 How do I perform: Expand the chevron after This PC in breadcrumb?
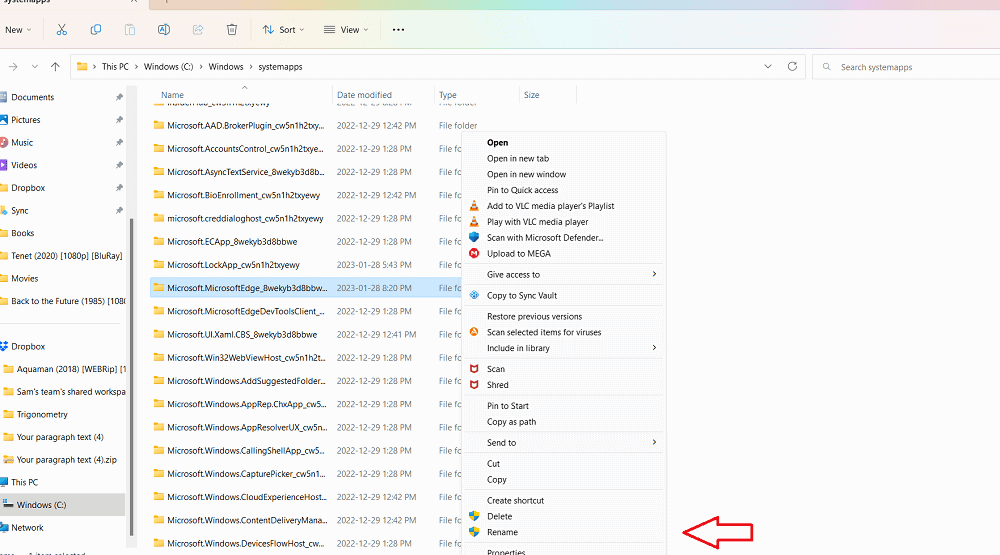pos(136,66)
